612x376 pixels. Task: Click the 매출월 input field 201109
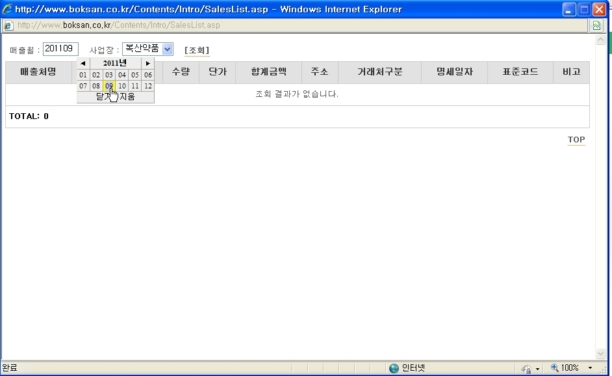[x=60, y=49]
